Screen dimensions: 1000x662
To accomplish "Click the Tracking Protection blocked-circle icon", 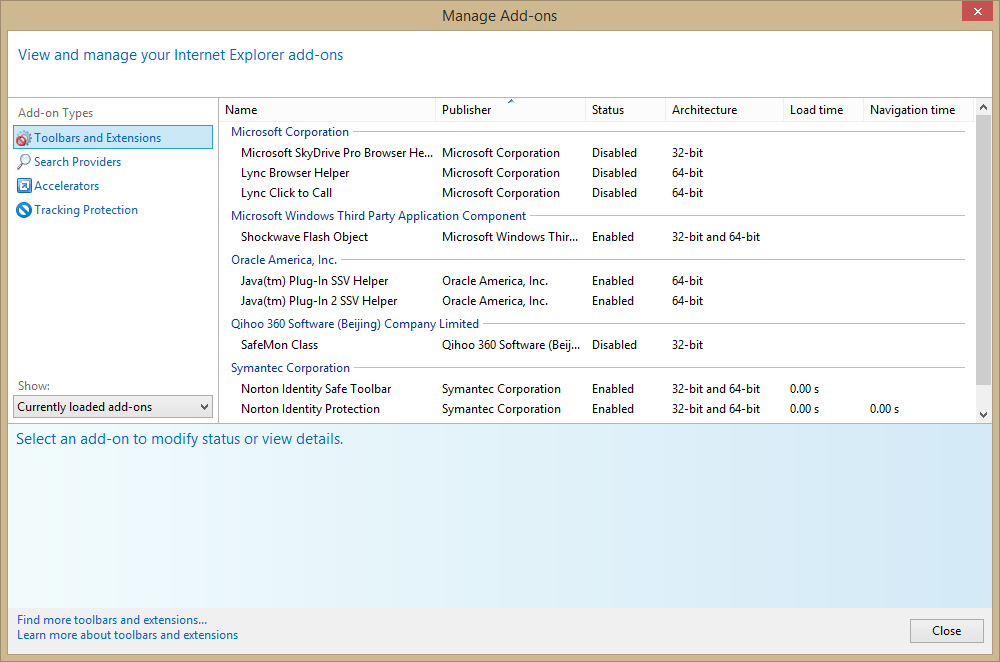I will [x=24, y=210].
